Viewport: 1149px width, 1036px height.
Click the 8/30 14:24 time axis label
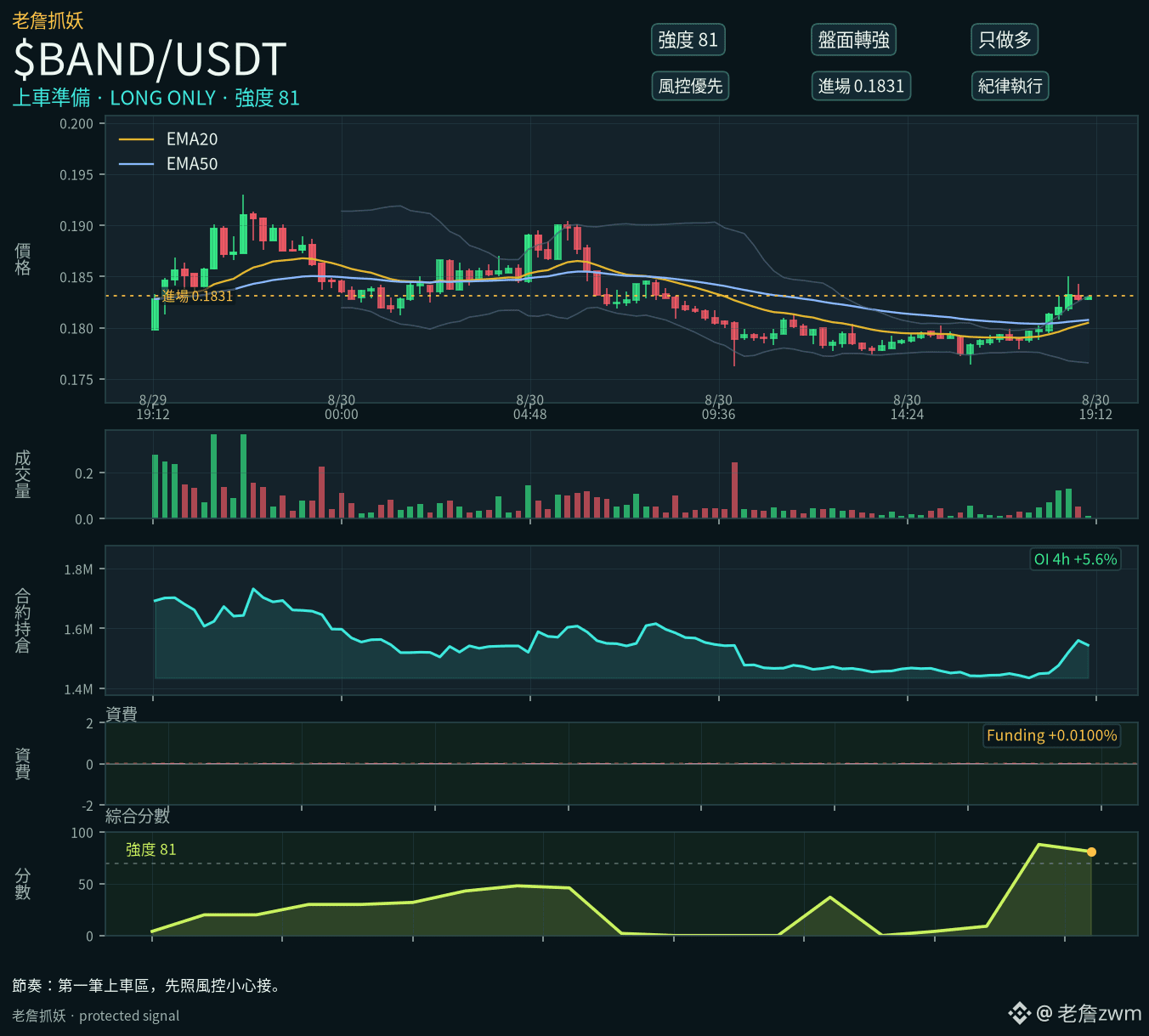point(907,407)
